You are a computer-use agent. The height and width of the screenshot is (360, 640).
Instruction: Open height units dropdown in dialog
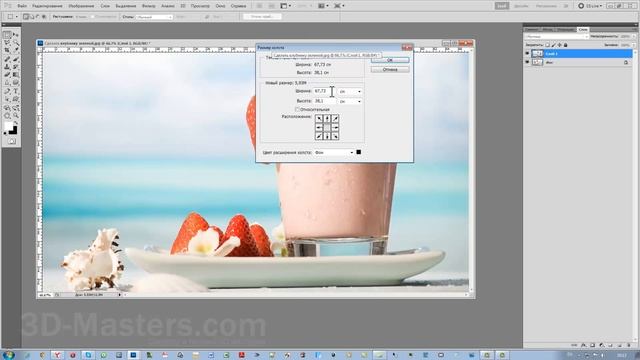tap(350, 101)
